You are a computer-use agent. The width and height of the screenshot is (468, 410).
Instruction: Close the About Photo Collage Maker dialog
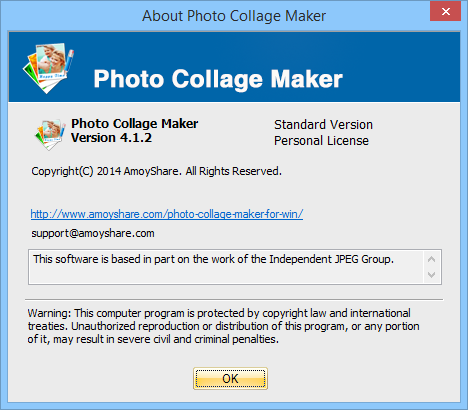(x=446, y=12)
